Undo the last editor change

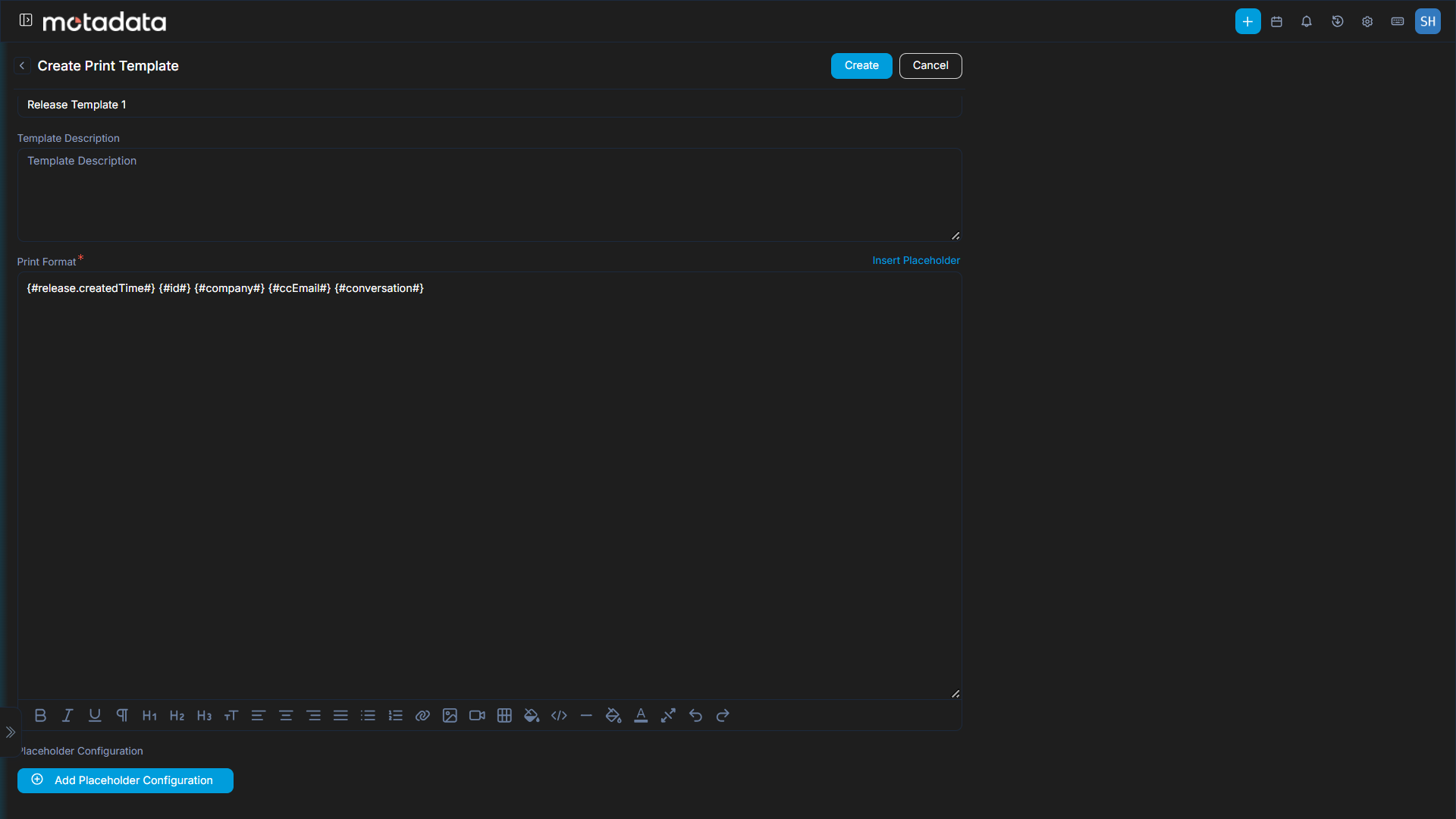pos(695,715)
